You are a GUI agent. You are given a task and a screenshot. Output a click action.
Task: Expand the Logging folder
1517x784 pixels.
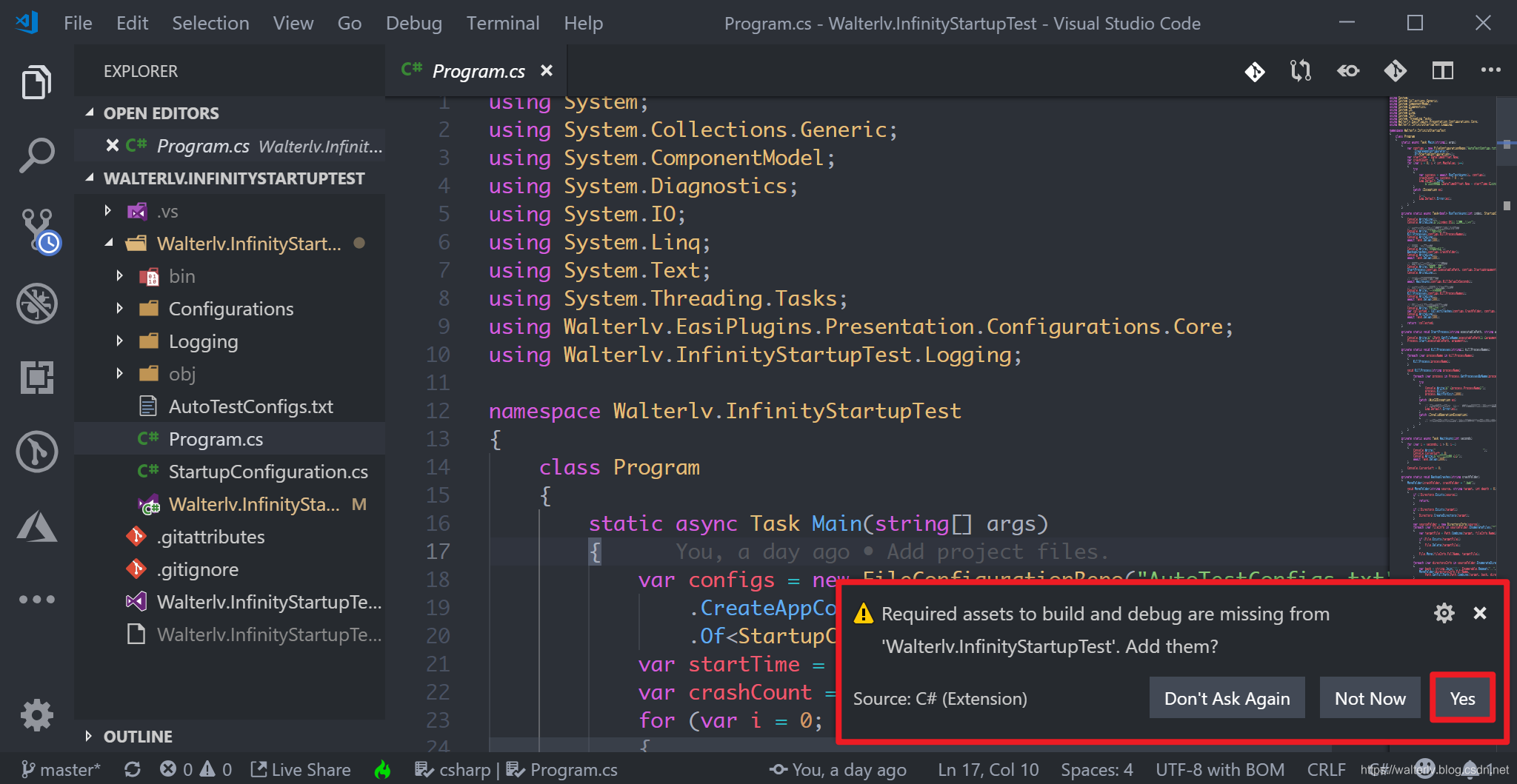120,341
